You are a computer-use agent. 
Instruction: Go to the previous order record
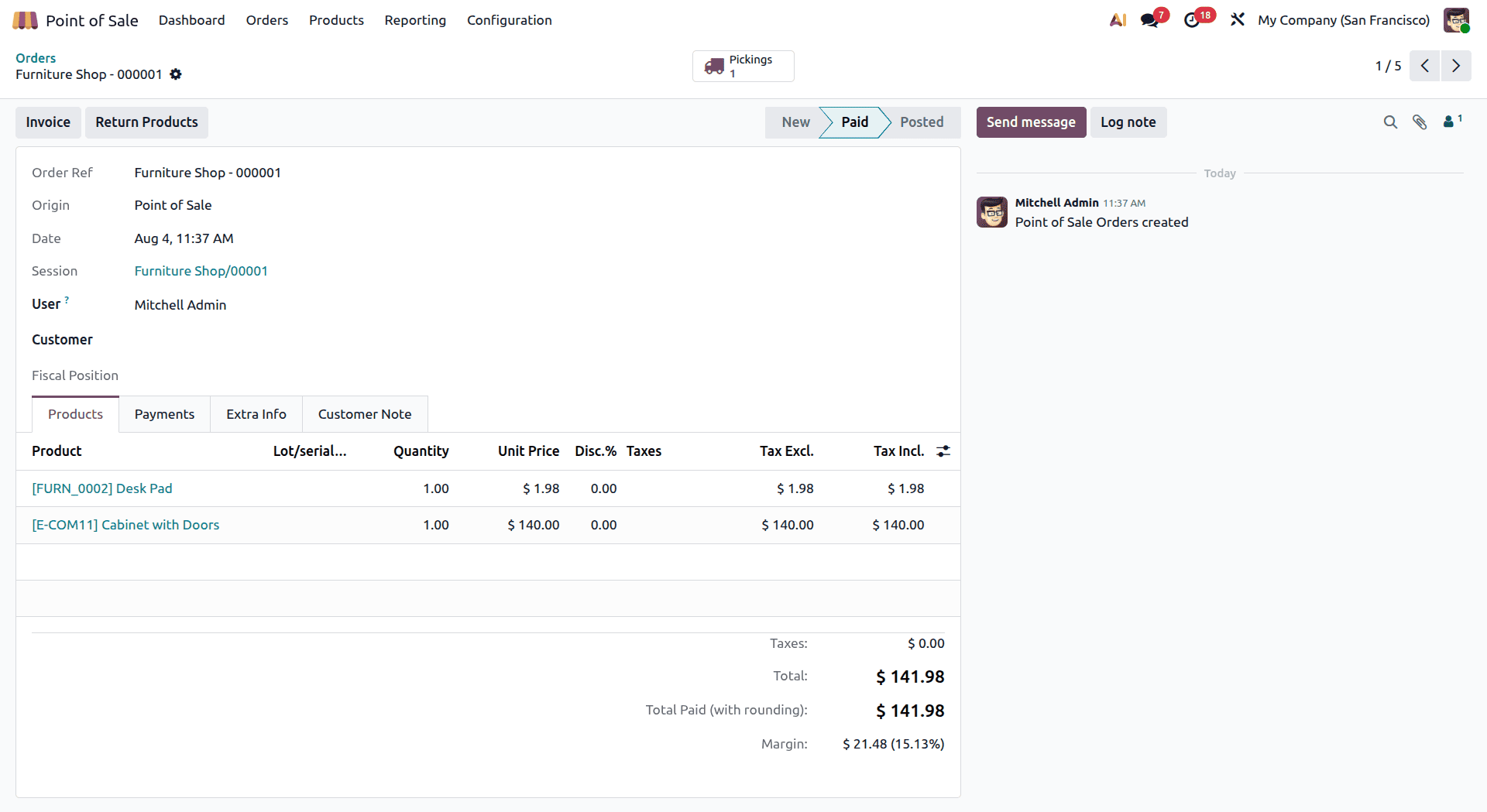[x=1425, y=66]
